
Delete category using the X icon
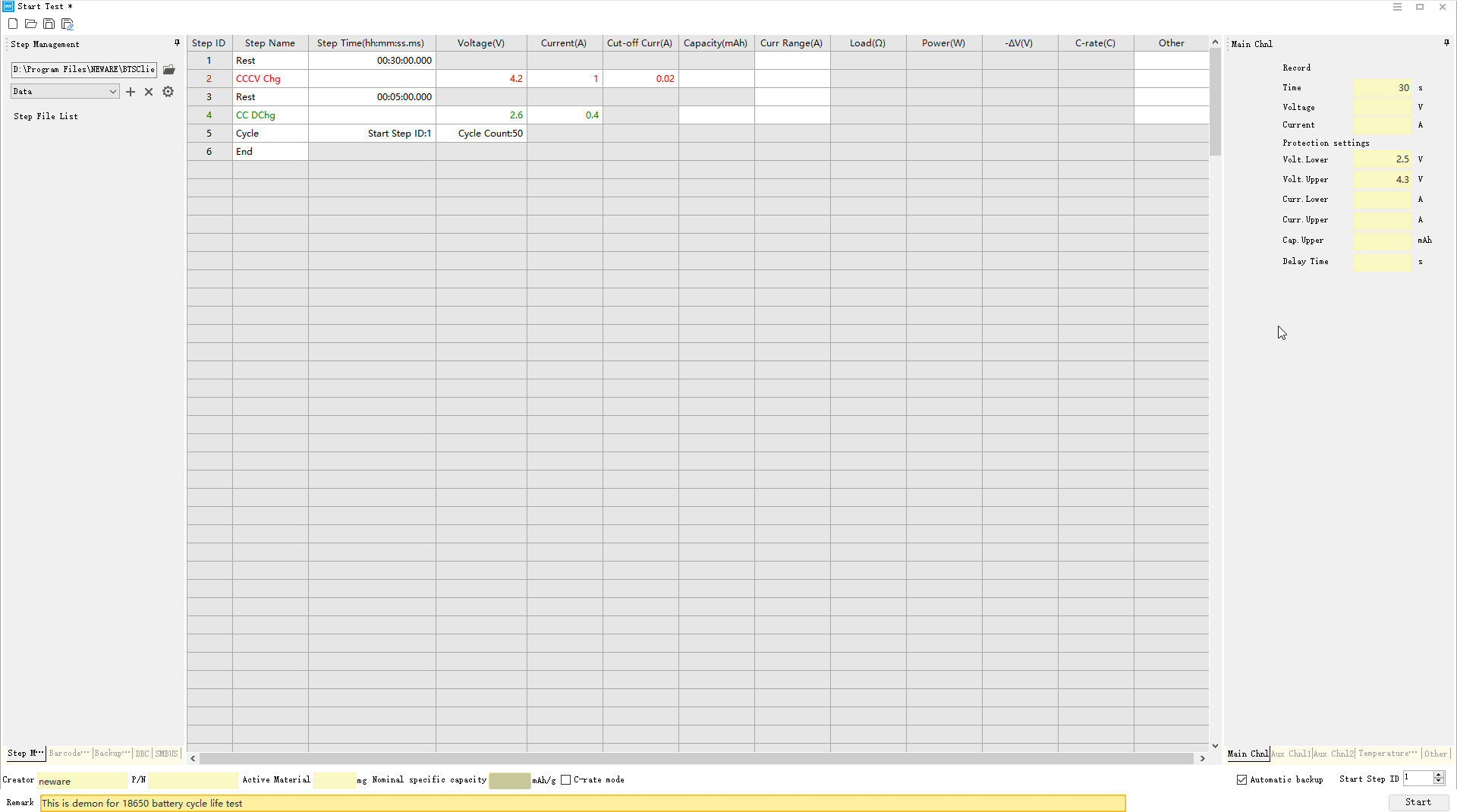pos(149,92)
